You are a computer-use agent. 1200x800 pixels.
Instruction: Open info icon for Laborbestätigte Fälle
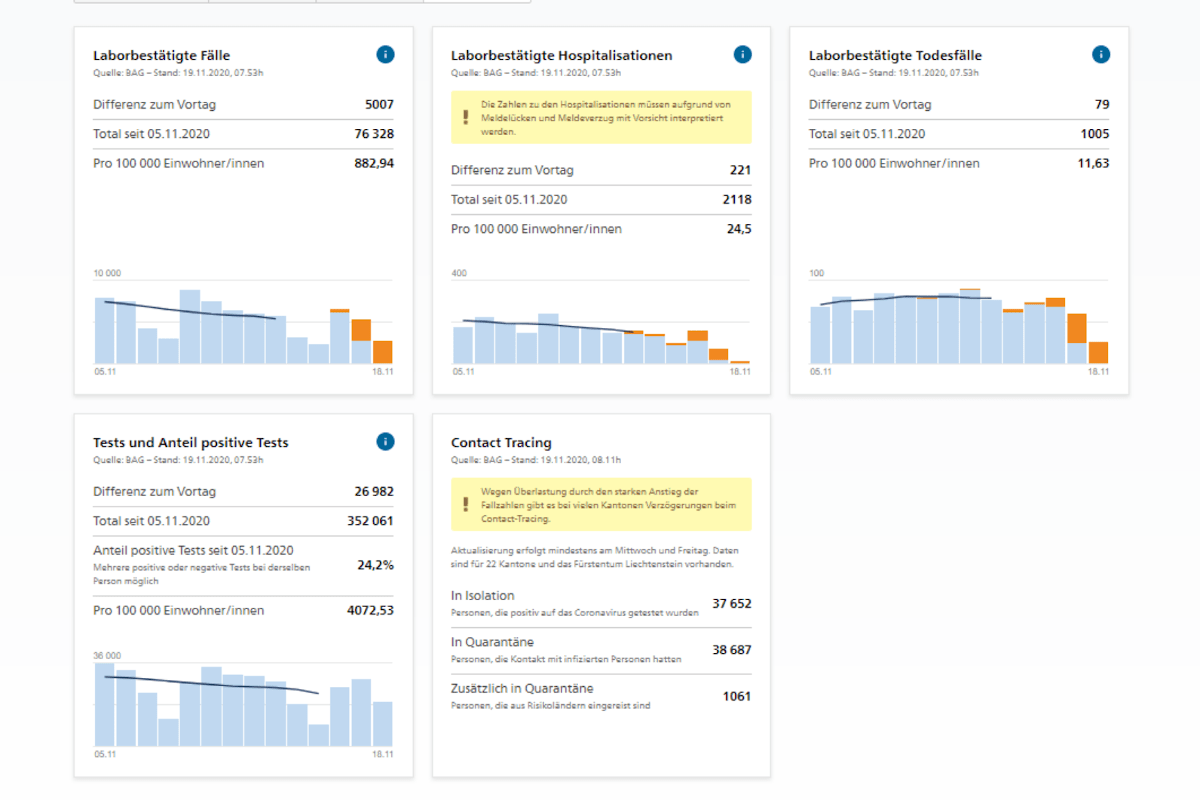tap(385, 55)
